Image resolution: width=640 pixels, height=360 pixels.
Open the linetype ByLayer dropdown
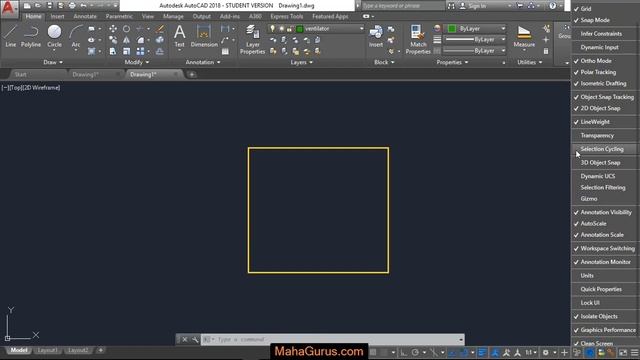[x=475, y=51]
